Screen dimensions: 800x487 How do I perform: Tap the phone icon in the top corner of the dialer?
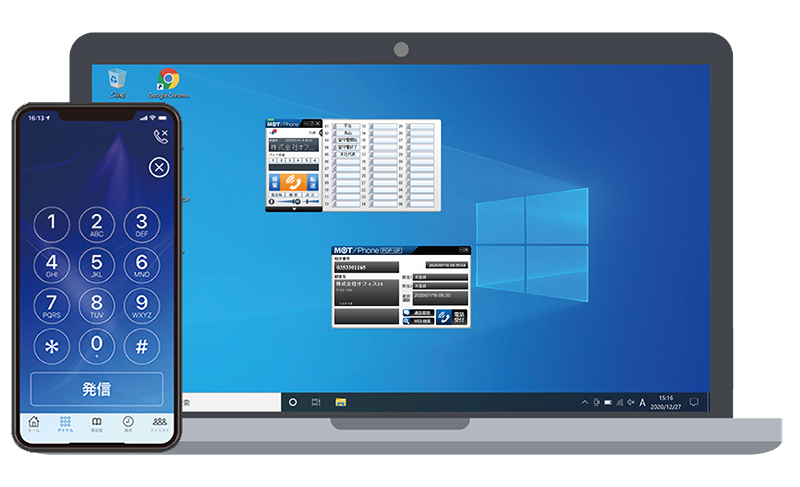tap(160, 135)
